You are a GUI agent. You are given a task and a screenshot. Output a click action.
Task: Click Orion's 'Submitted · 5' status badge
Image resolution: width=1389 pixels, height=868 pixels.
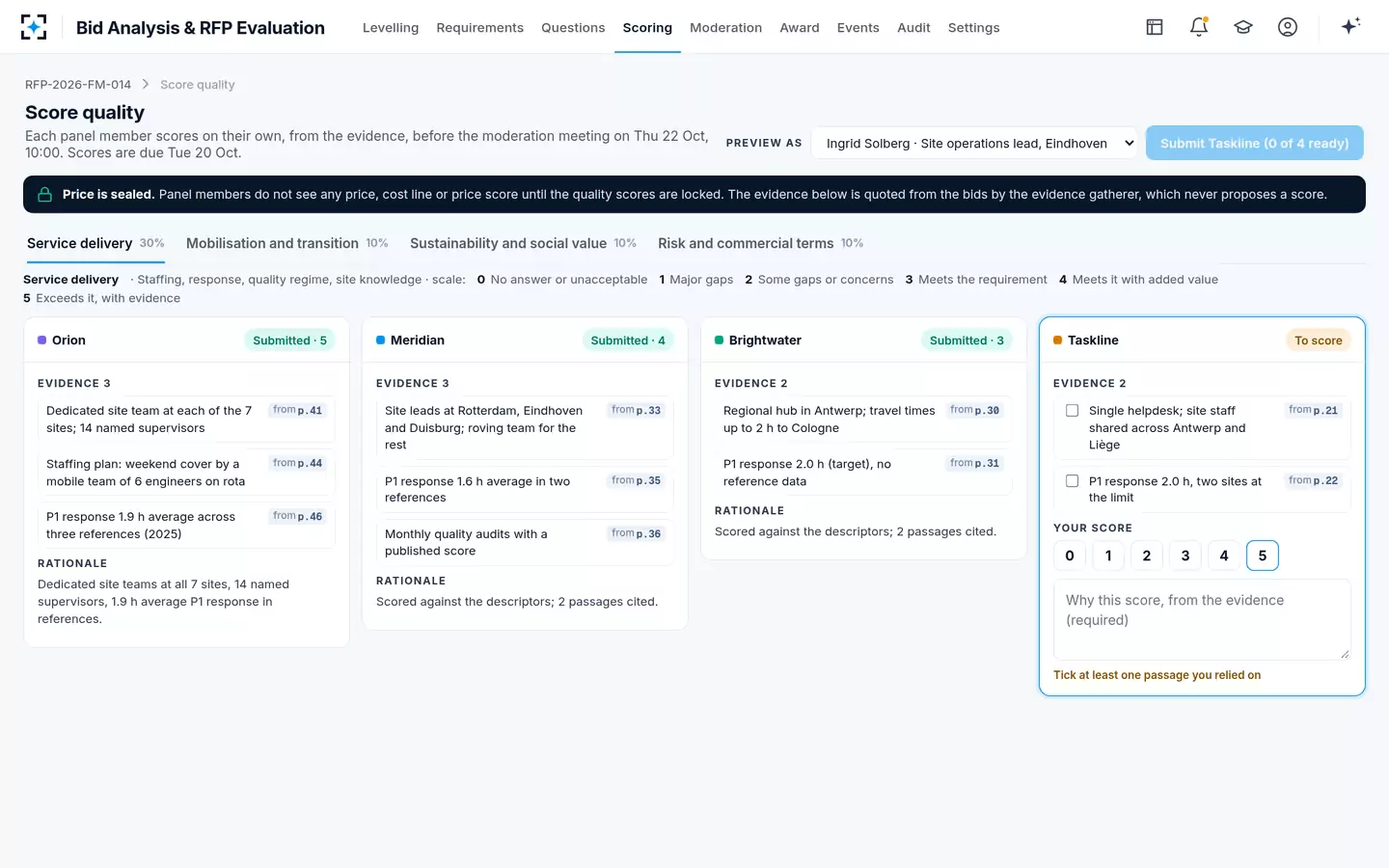289,340
